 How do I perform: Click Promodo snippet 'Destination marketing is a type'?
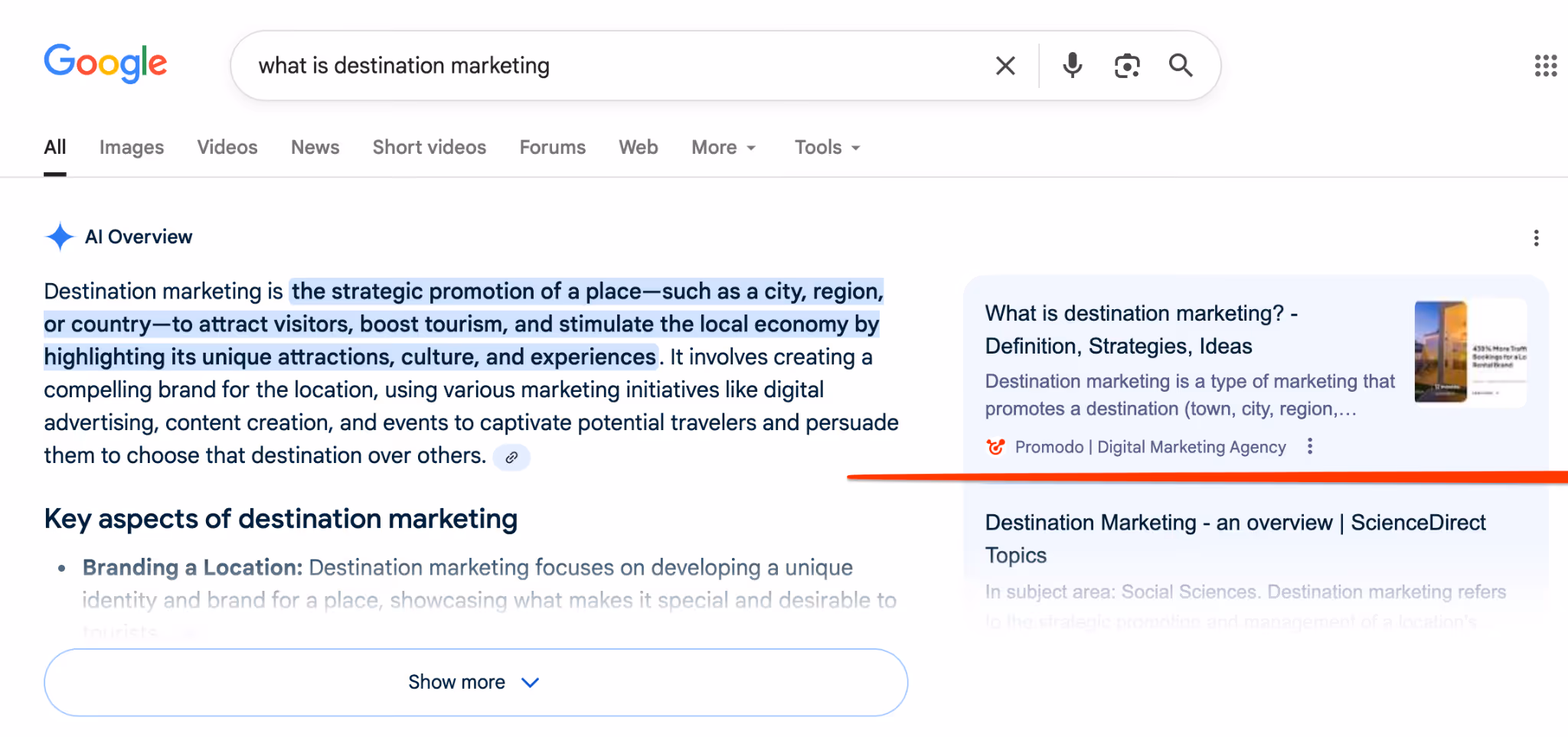click(x=1190, y=395)
